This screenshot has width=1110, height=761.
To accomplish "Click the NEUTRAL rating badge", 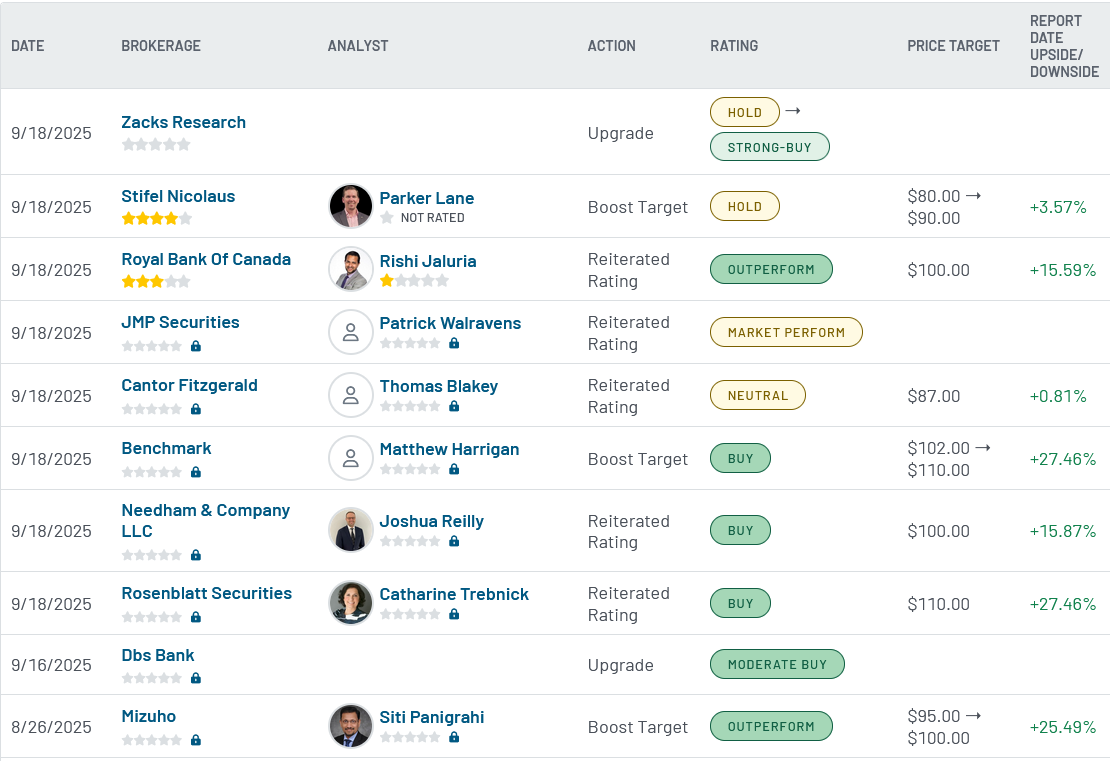I will (x=757, y=396).
